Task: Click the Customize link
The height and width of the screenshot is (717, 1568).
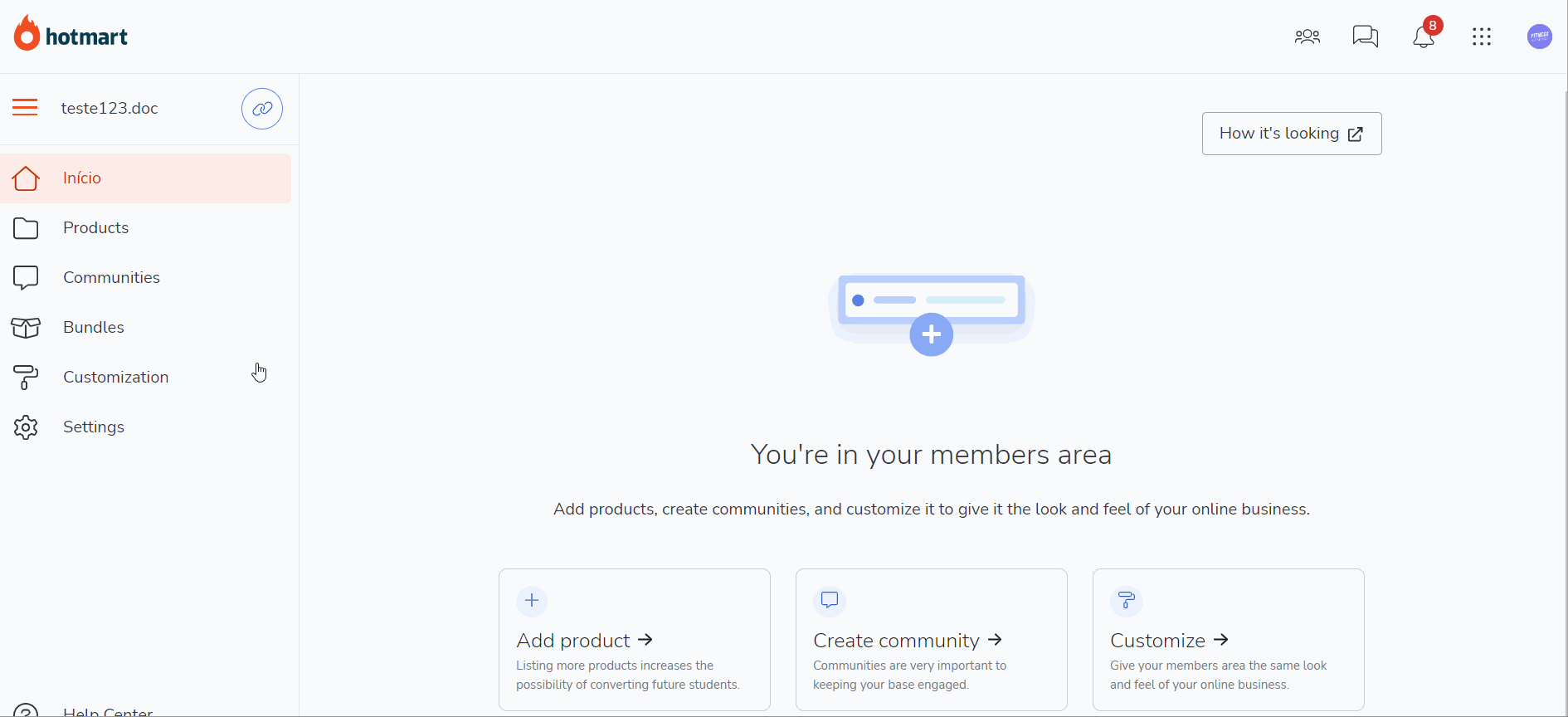Action: pyautogui.click(x=1170, y=641)
